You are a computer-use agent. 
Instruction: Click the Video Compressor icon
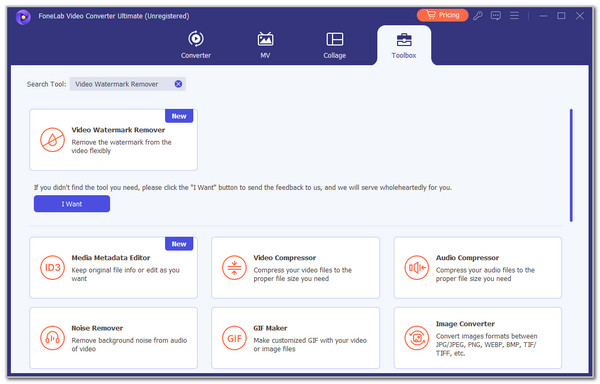tap(234, 267)
